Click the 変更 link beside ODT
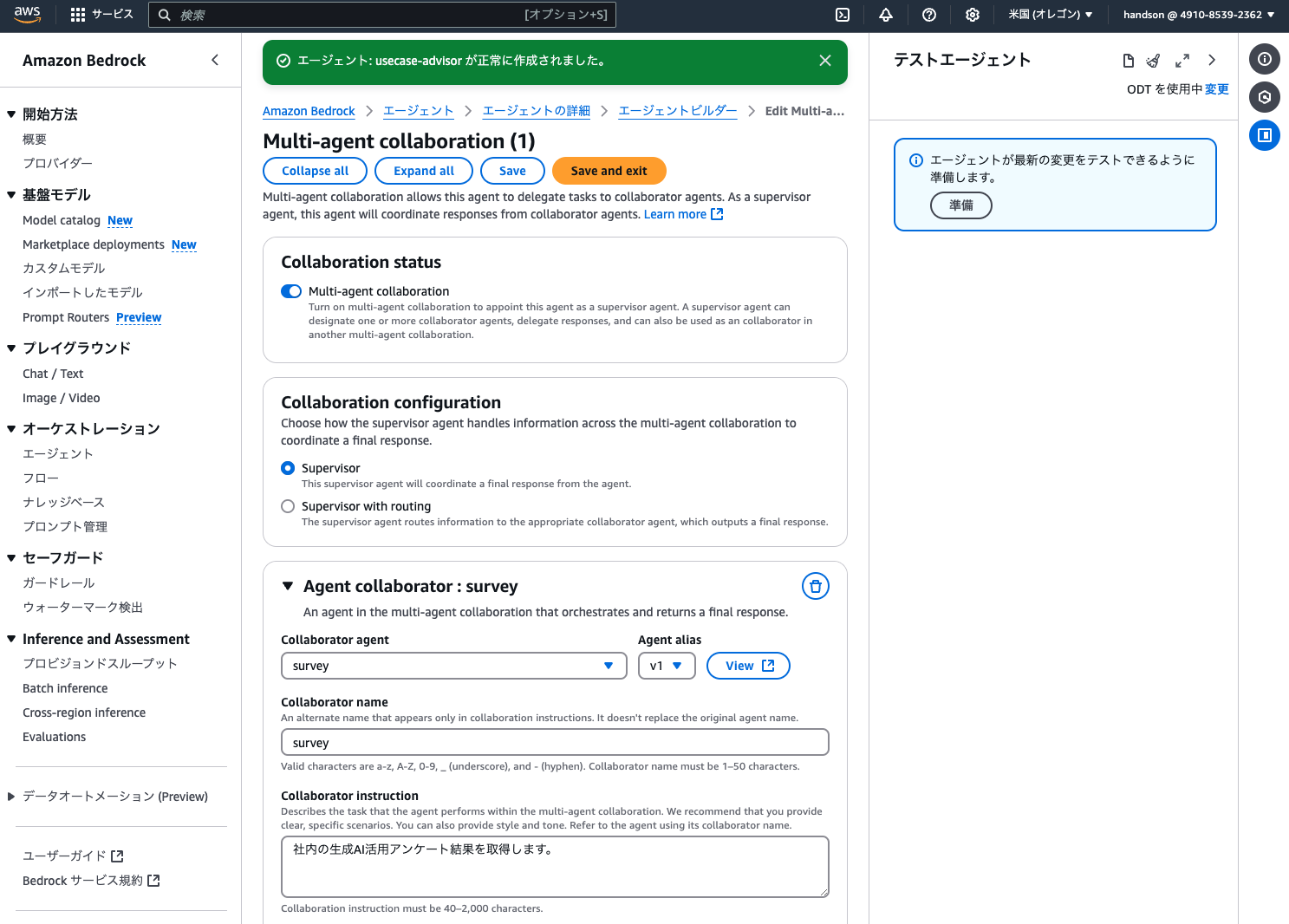The width and height of the screenshot is (1289, 924). 1217,89
